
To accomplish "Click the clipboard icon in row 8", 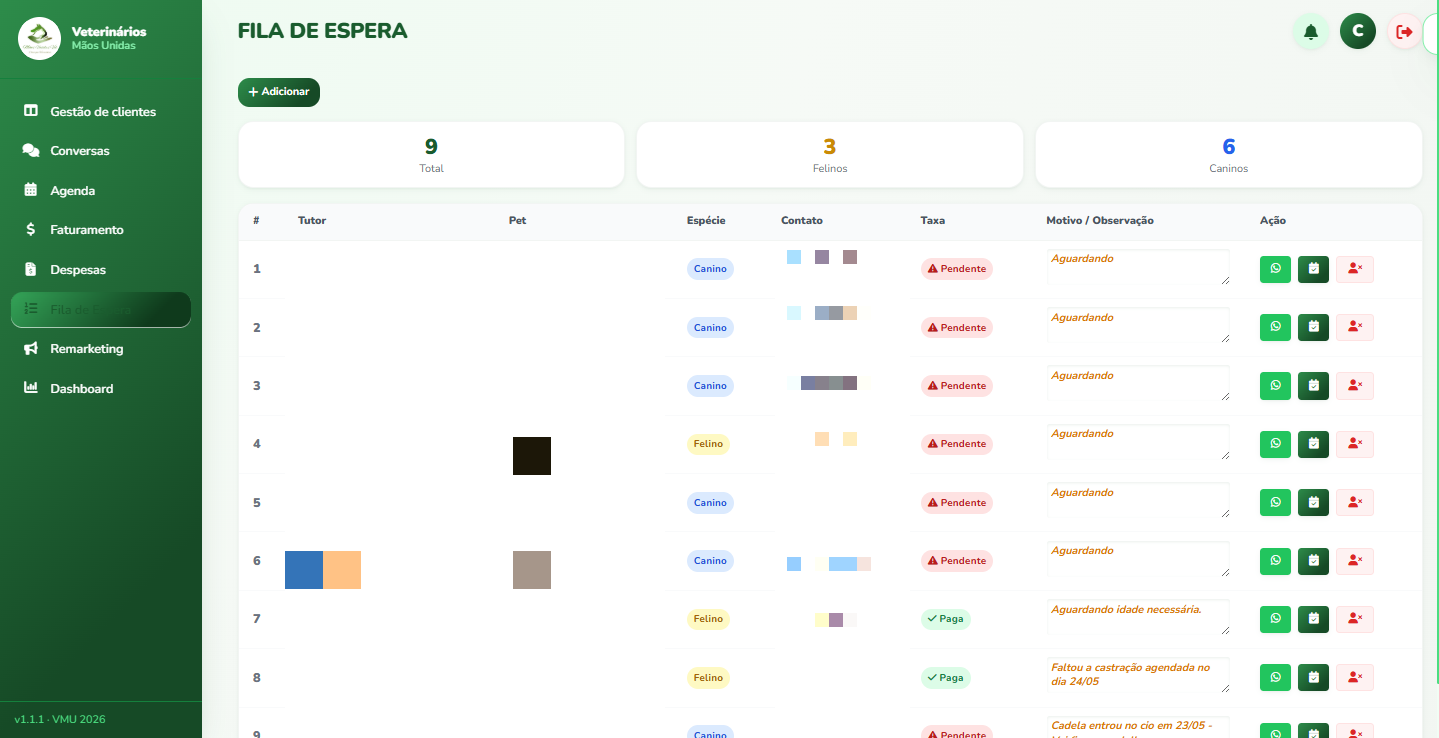I will click(1313, 678).
